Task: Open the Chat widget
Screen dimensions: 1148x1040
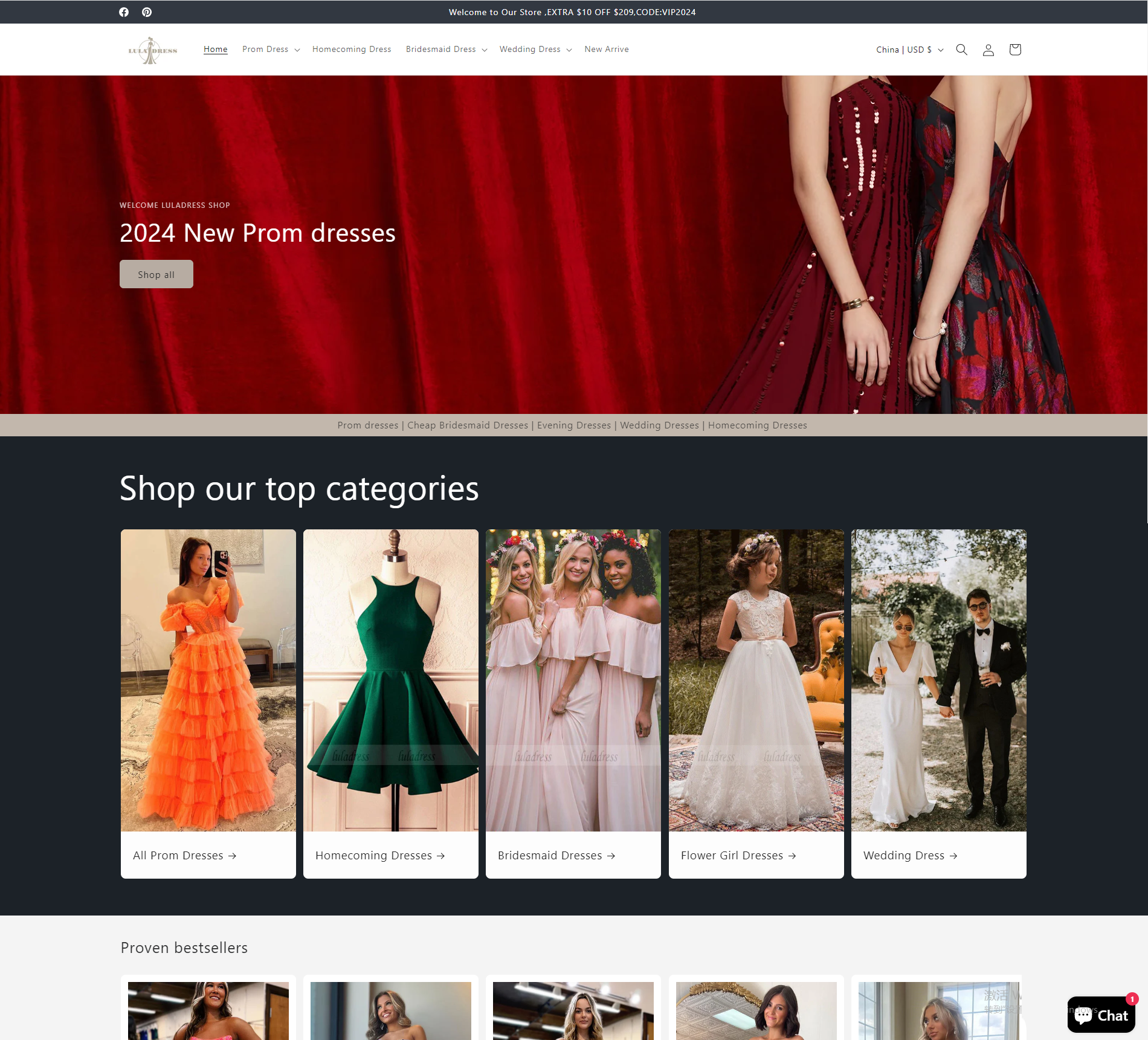Action: point(1101,1015)
